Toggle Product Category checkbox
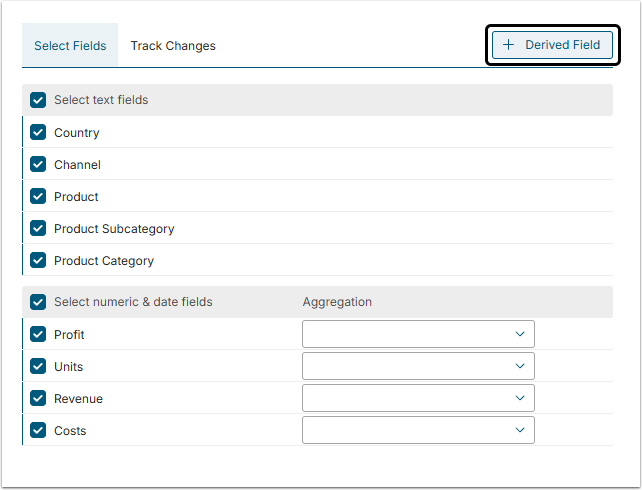This screenshot has width=642, height=490. [x=39, y=261]
